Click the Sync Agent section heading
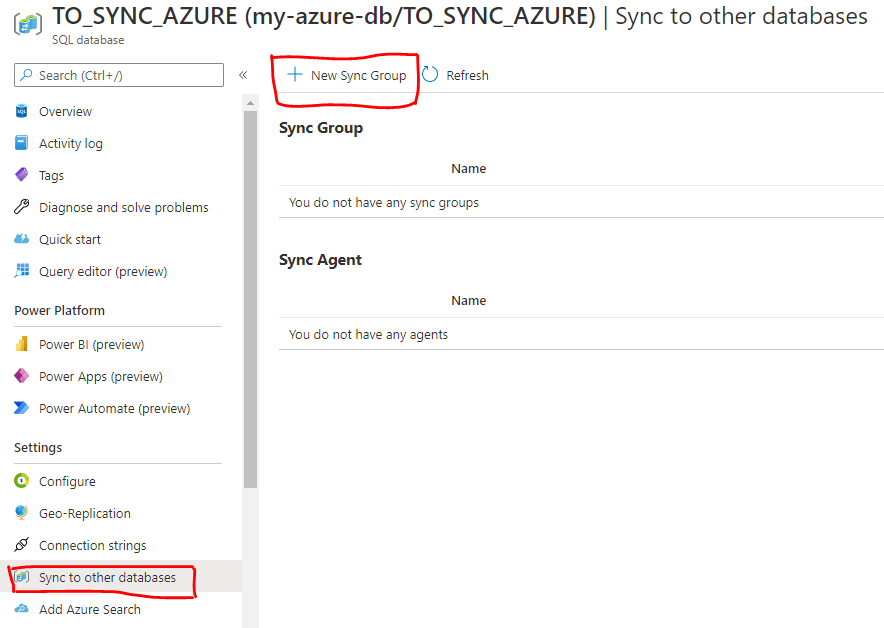The height and width of the screenshot is (628, 884). (x=320, y=260)
